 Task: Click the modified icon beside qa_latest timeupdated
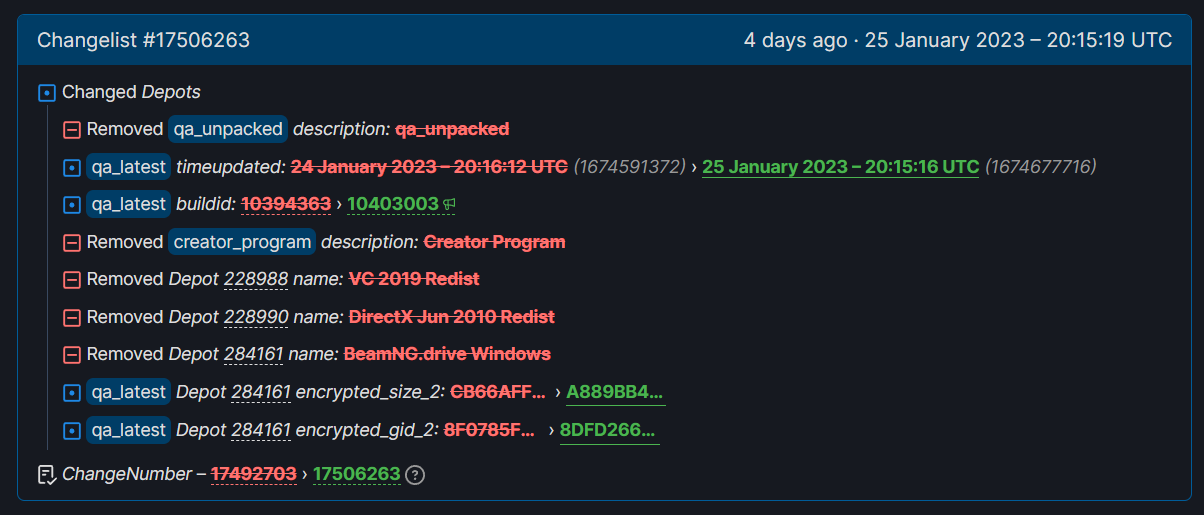click(71, 167)
